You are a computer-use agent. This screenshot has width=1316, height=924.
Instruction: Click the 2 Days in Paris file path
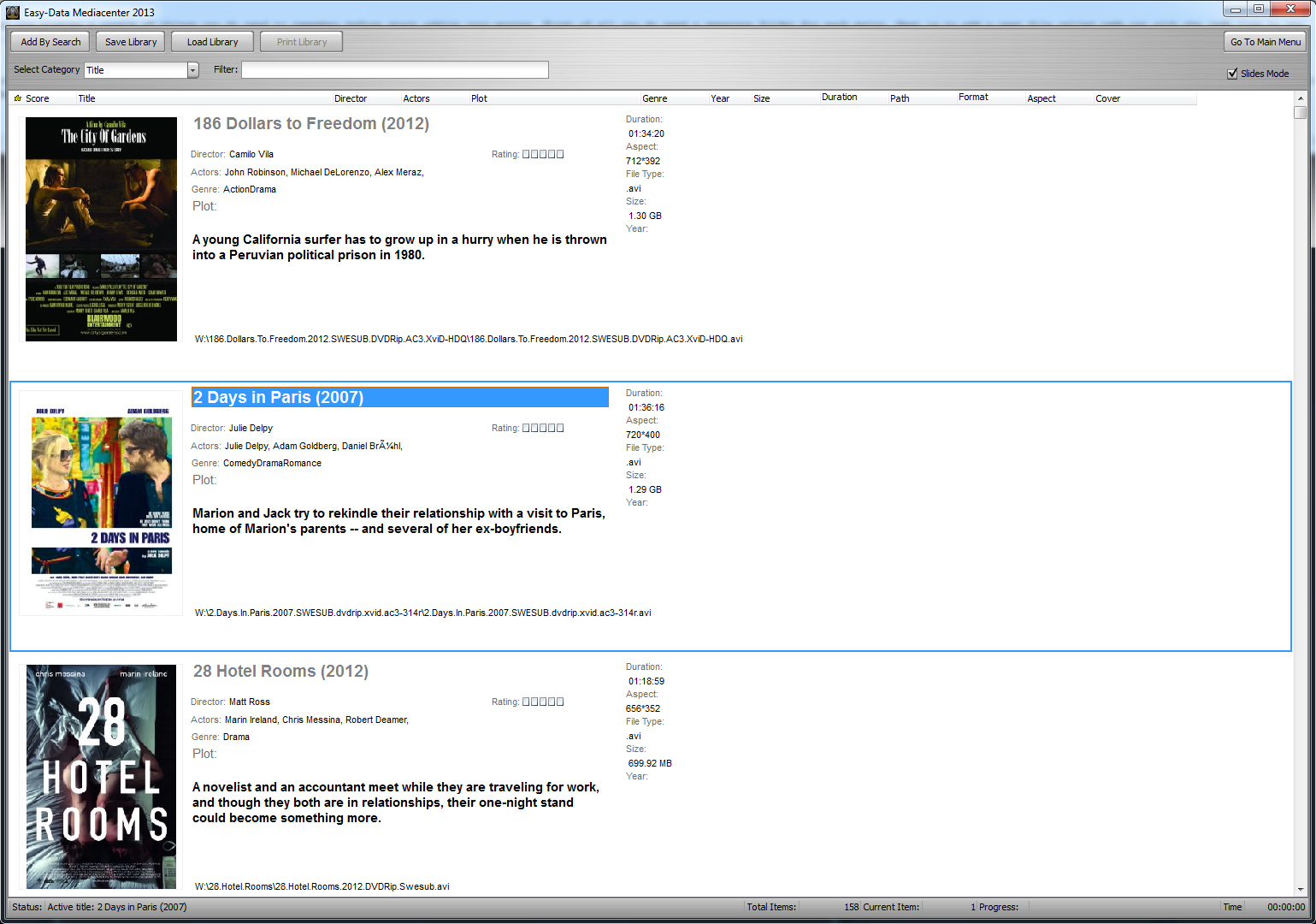423,613
